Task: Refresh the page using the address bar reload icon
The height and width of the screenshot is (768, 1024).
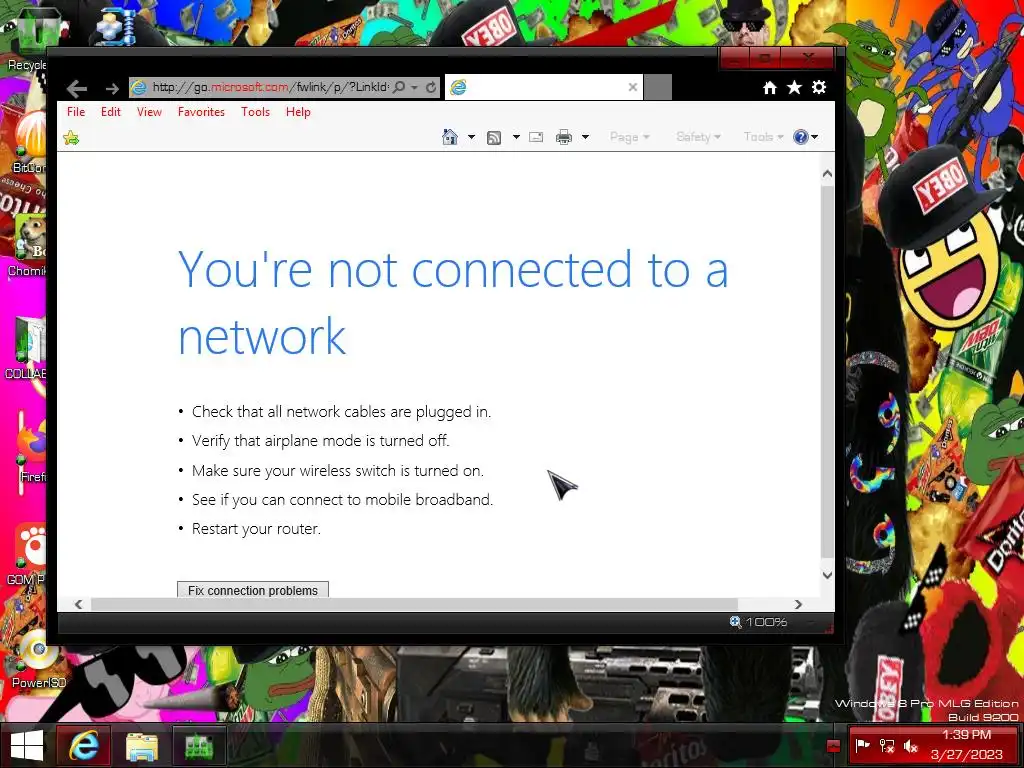Action: click(x=431, y=87)
